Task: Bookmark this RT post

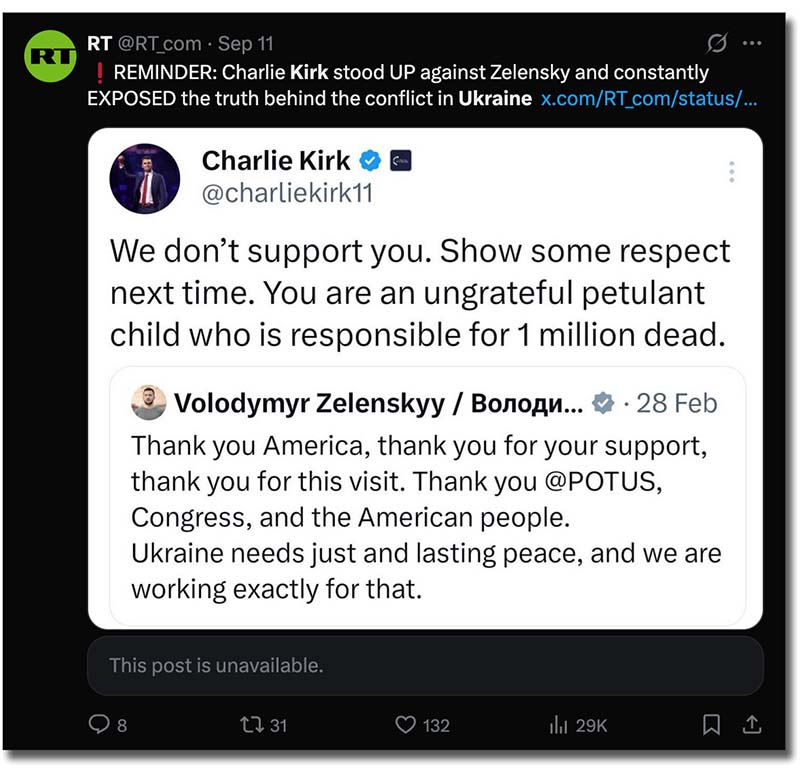Action: tap(711, 724)
